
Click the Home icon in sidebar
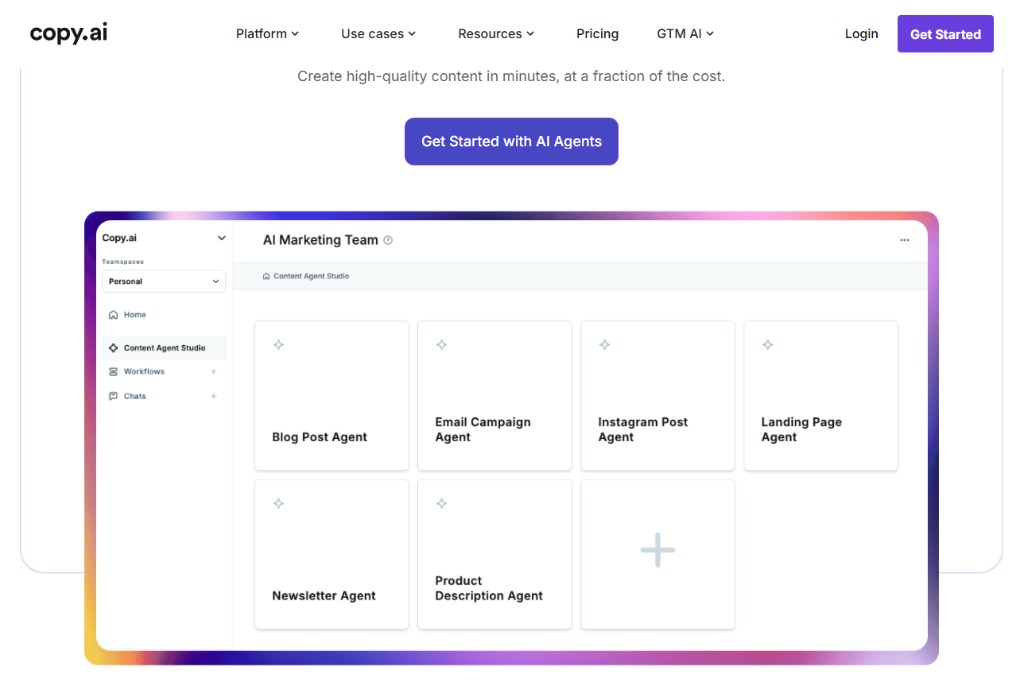click(113, 315)
